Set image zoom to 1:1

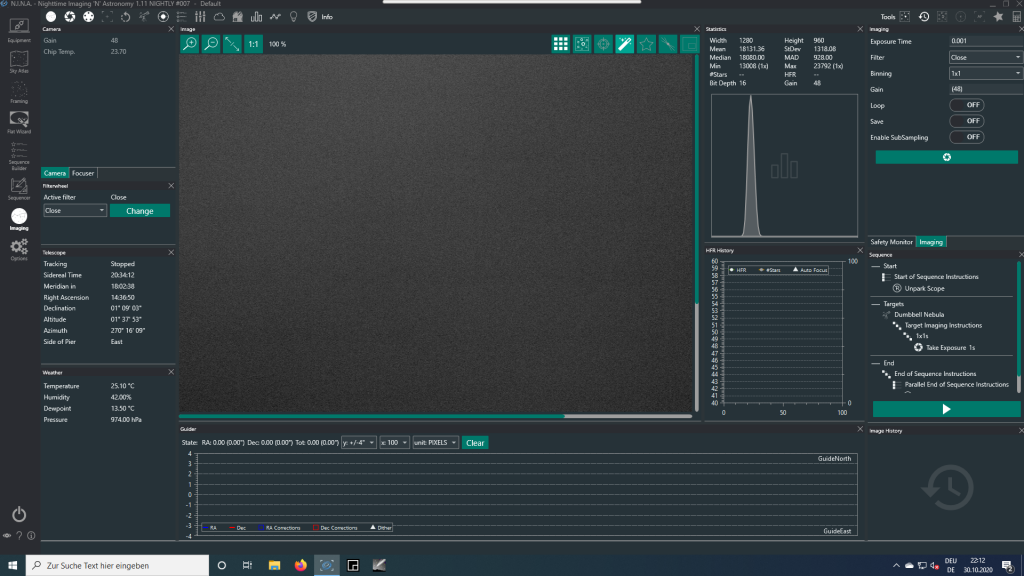pyautogui.click(x=253, y=44)
